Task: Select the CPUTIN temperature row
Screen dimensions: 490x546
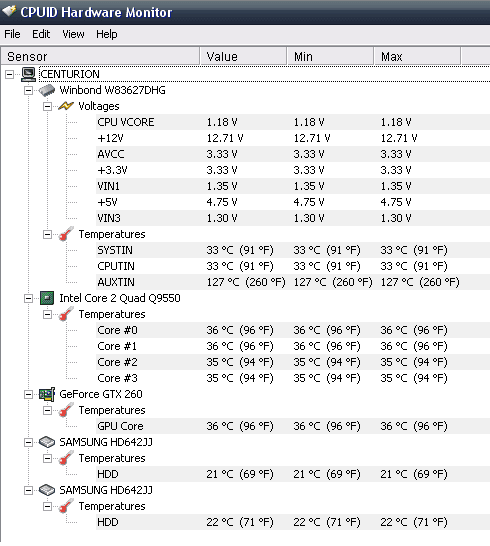Action: click(x=293, y=266)
